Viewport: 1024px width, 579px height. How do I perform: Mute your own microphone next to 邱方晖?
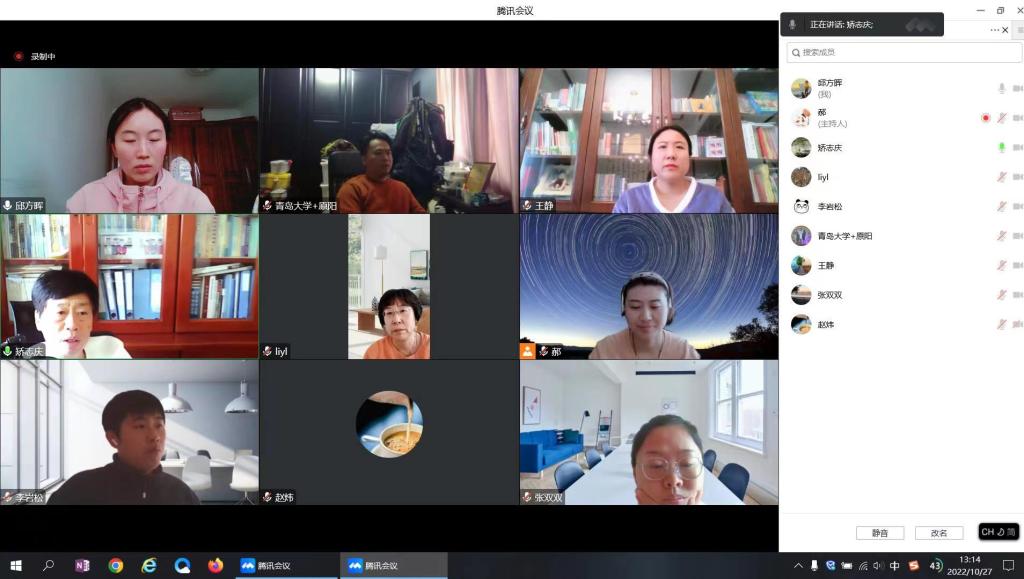point(1000,87)
